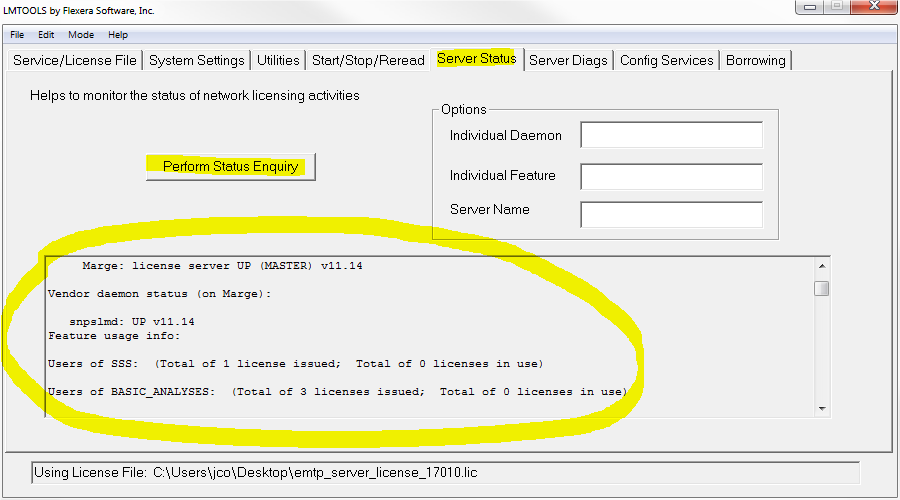Go to the Start/Stop/Reread tab
The image size is (900, 500).
click(x=368, y=60)
